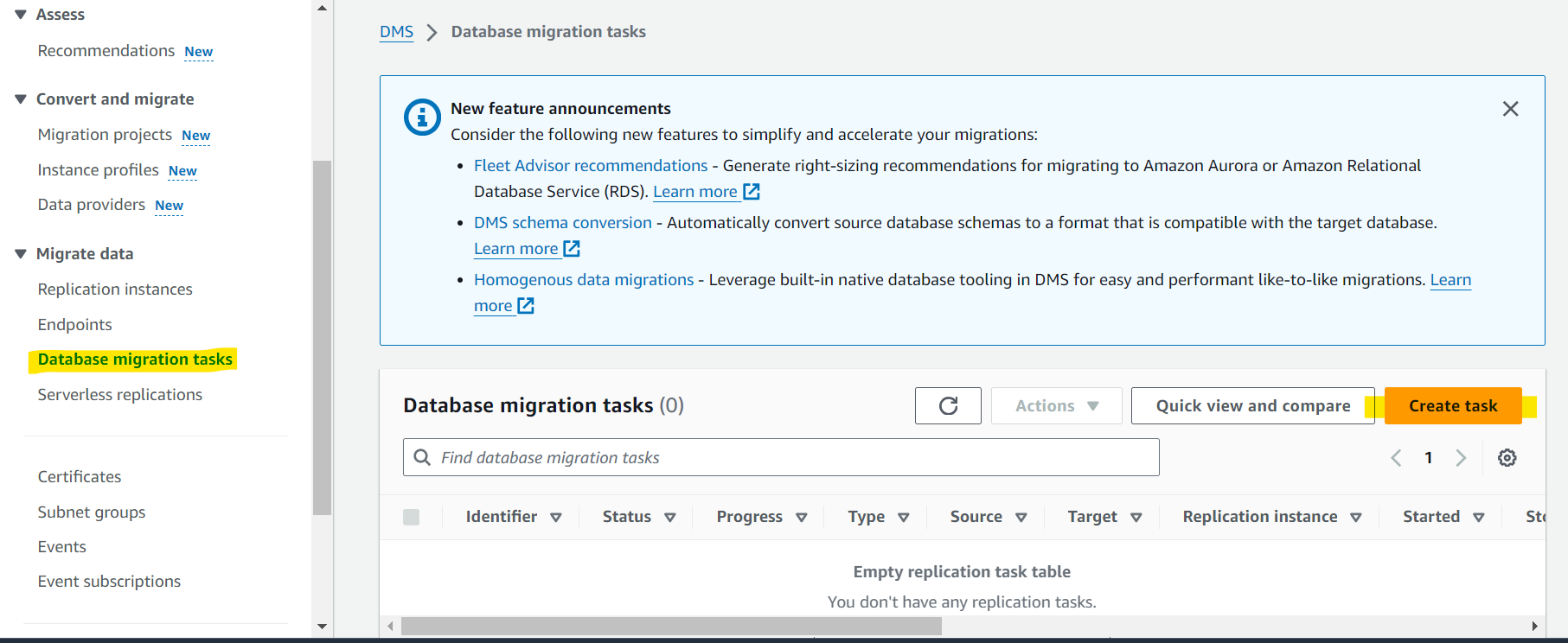Click the table horizontal scrollbar thumb
This screenshot has width=1568, height=643.
coord(671,627)
